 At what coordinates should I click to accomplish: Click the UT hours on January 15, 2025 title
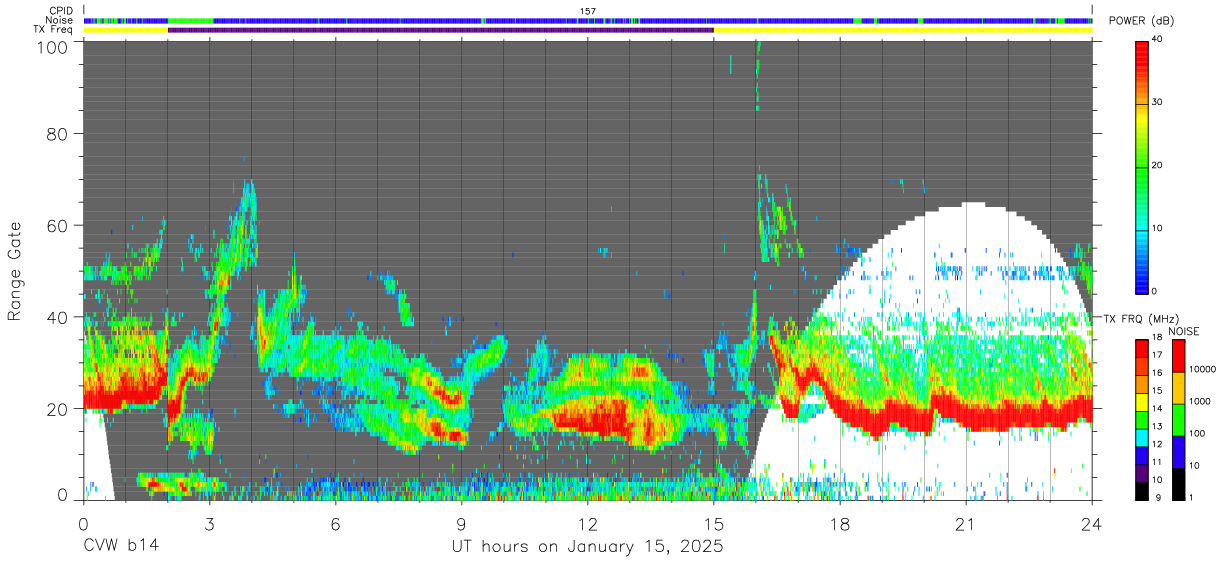pos(587,548)
